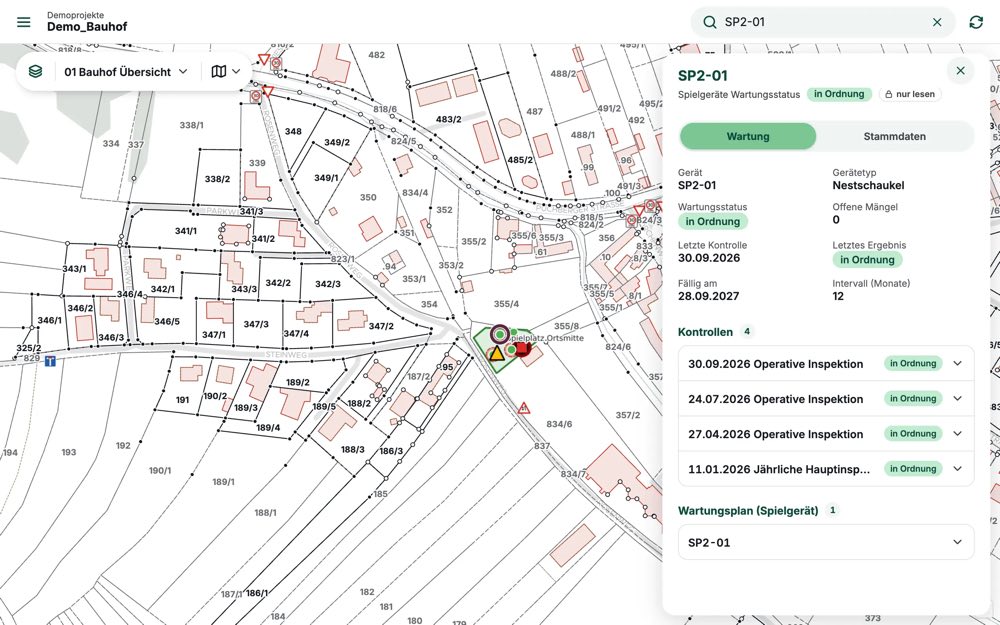Image resolution: width=1000 pixels, height=625 pixels.
Task: Select the yellow warning triangle marker
Action: (497, 353)
